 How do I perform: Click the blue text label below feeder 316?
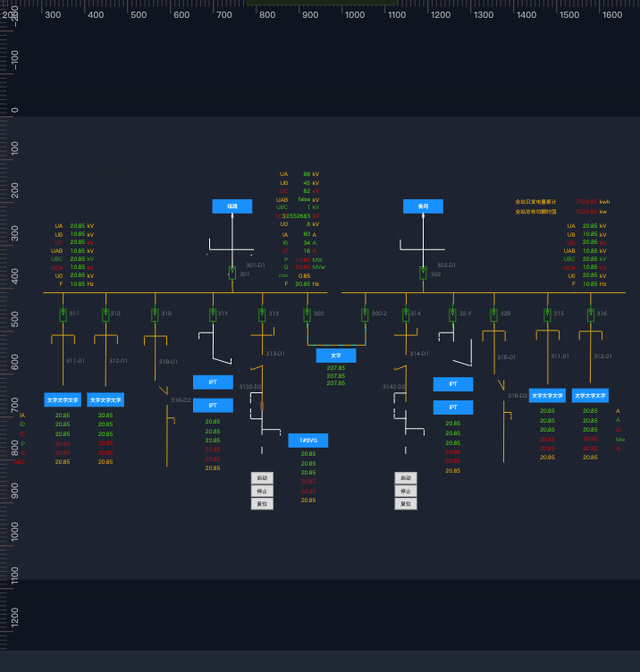pos(590,396)
